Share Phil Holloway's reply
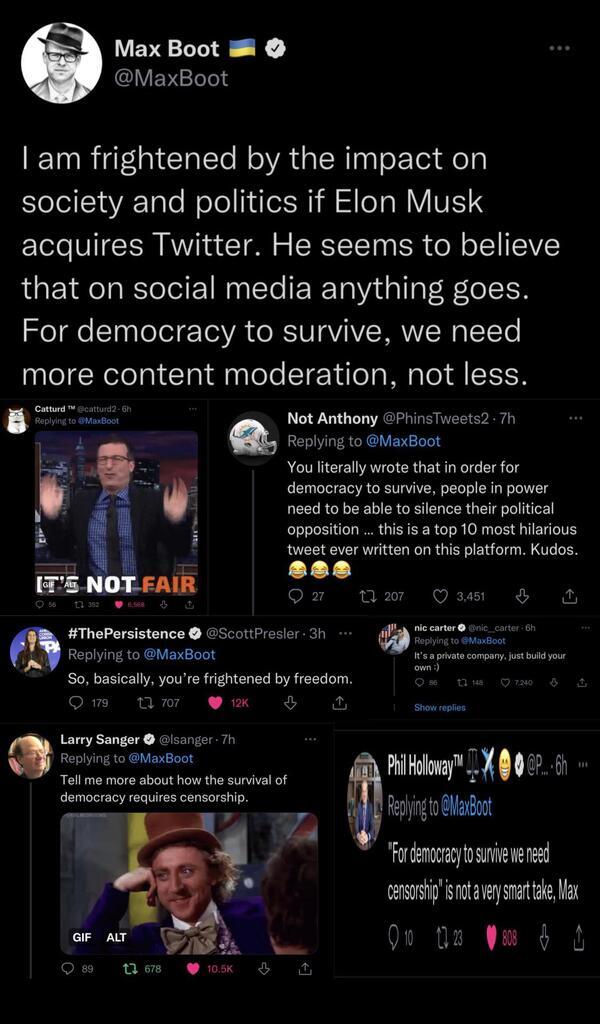 tap(578, 938)
